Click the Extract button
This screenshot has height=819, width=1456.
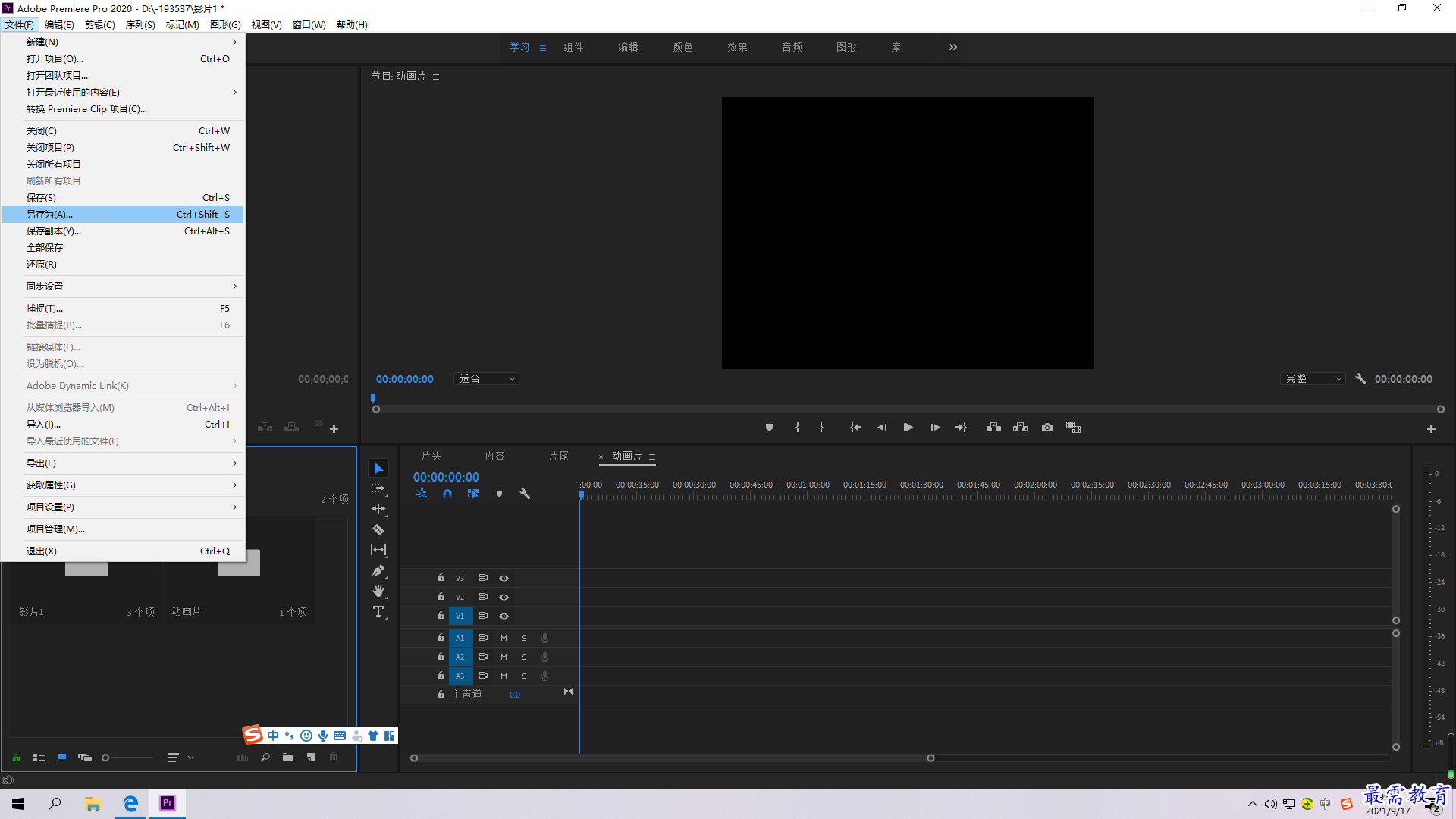pos(1020,428)
